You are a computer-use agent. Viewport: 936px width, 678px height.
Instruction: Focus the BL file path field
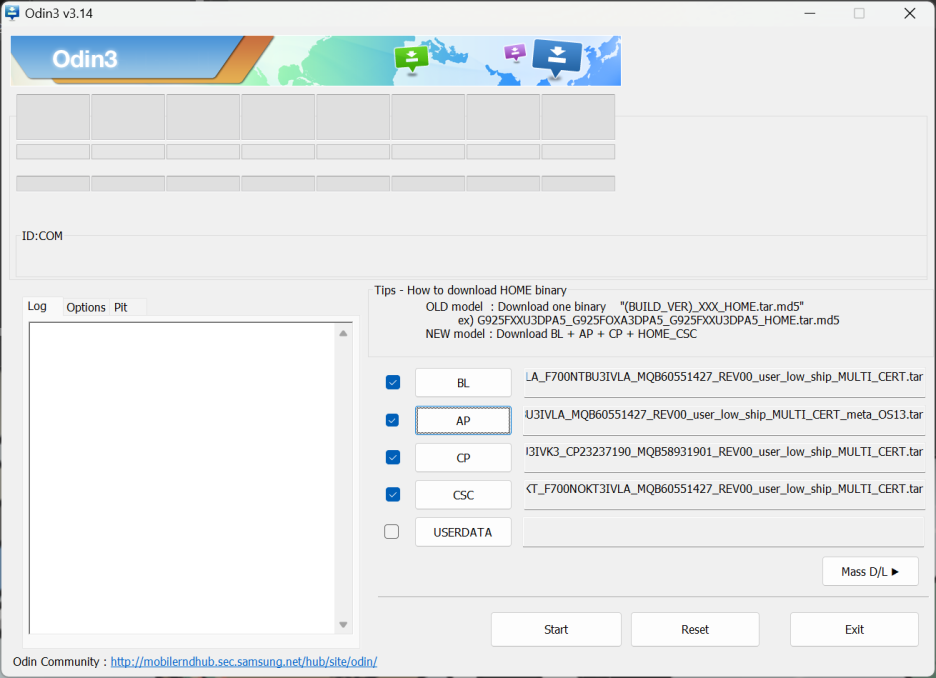coord(724,383)
